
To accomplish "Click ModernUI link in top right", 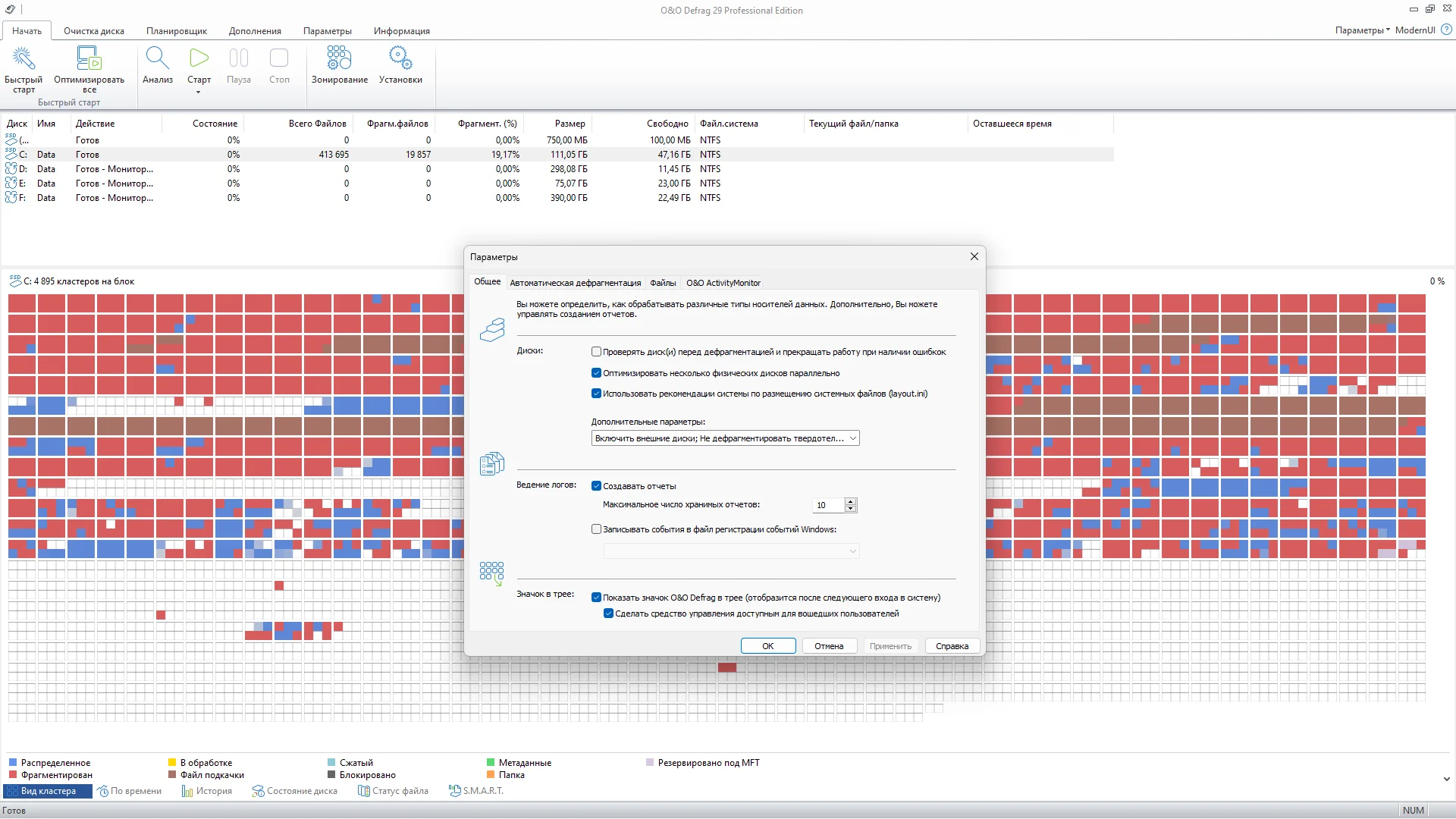I will (x=1415, y=30).
